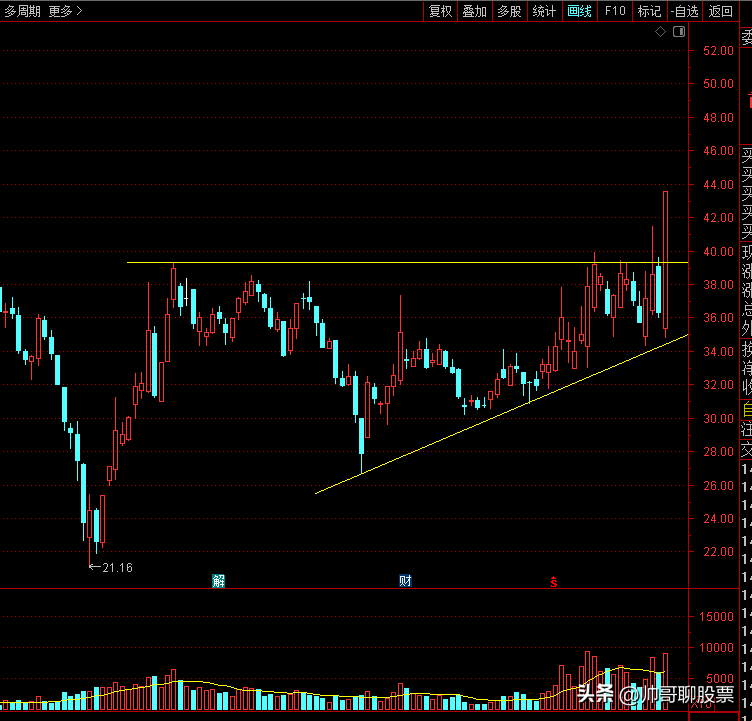
Task: Click the 返回 back button
Action: tap(720, 11)
